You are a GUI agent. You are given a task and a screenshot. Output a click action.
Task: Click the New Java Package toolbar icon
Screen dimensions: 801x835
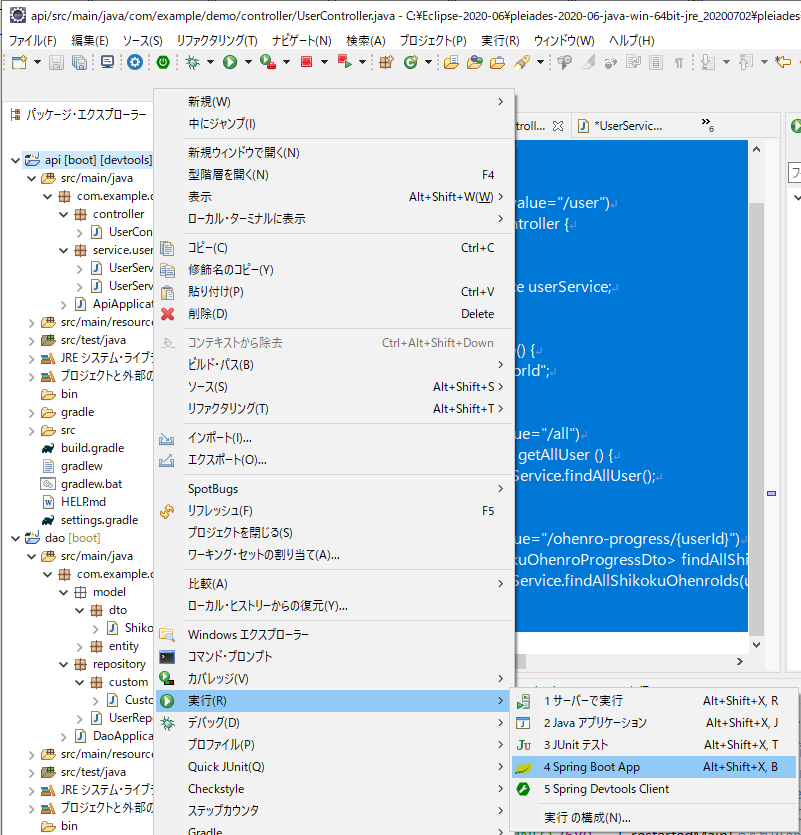pos(387,62)
